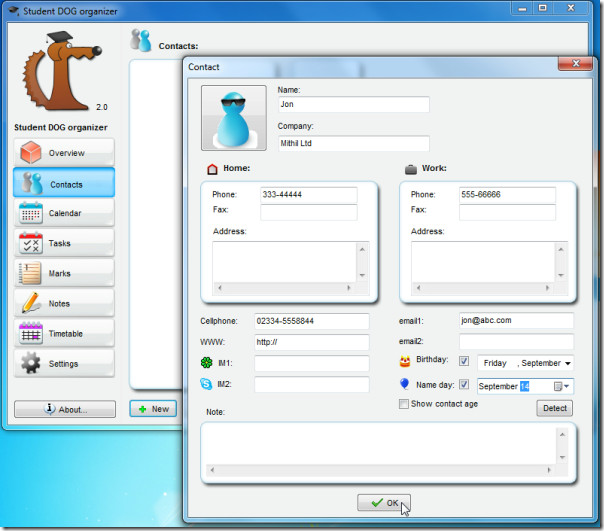This screenshot has height=531, width=604.
Task: Maximize the Student DOG organizer window
Action: click(x=542, y=8)
